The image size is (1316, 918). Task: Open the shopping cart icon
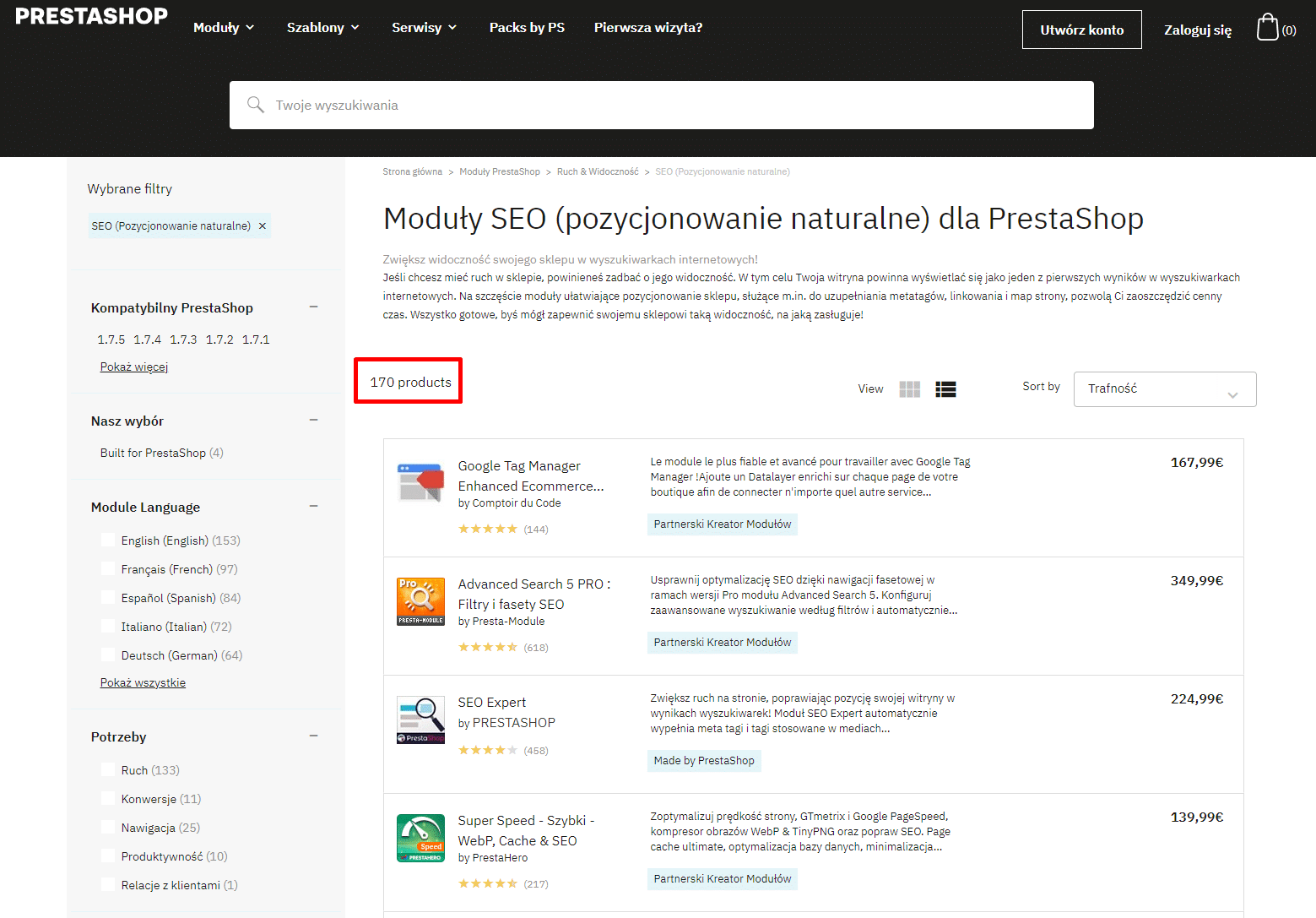click(1267, 28)
